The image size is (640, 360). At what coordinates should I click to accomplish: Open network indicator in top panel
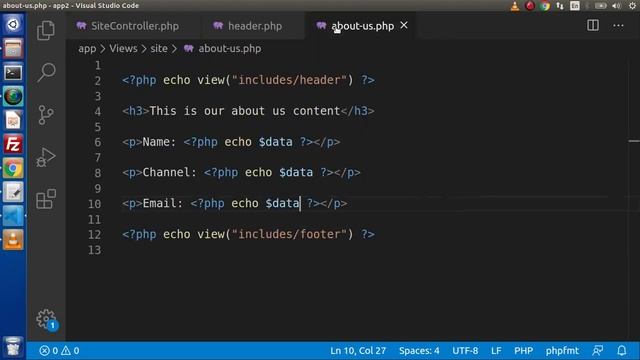click(560, 6)
